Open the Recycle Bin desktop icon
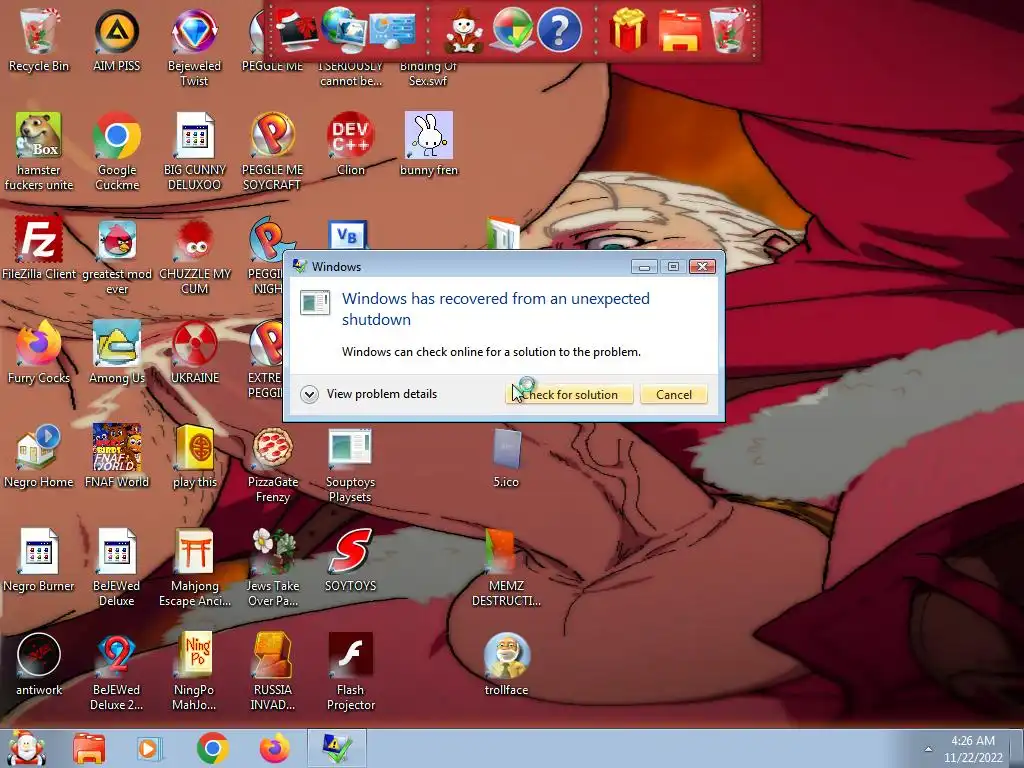 39,40
